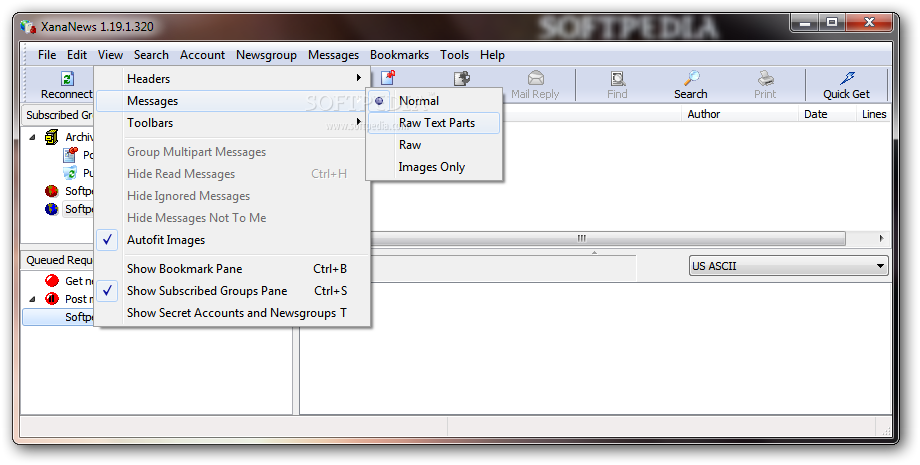Click the red Get news queue icon

(x=52, y=281)
